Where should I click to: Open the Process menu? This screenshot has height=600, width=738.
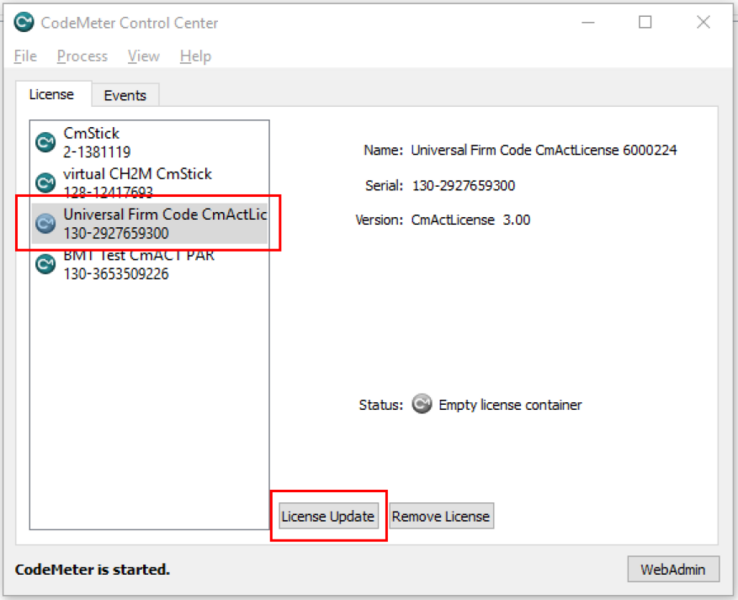tap(82, 56)
